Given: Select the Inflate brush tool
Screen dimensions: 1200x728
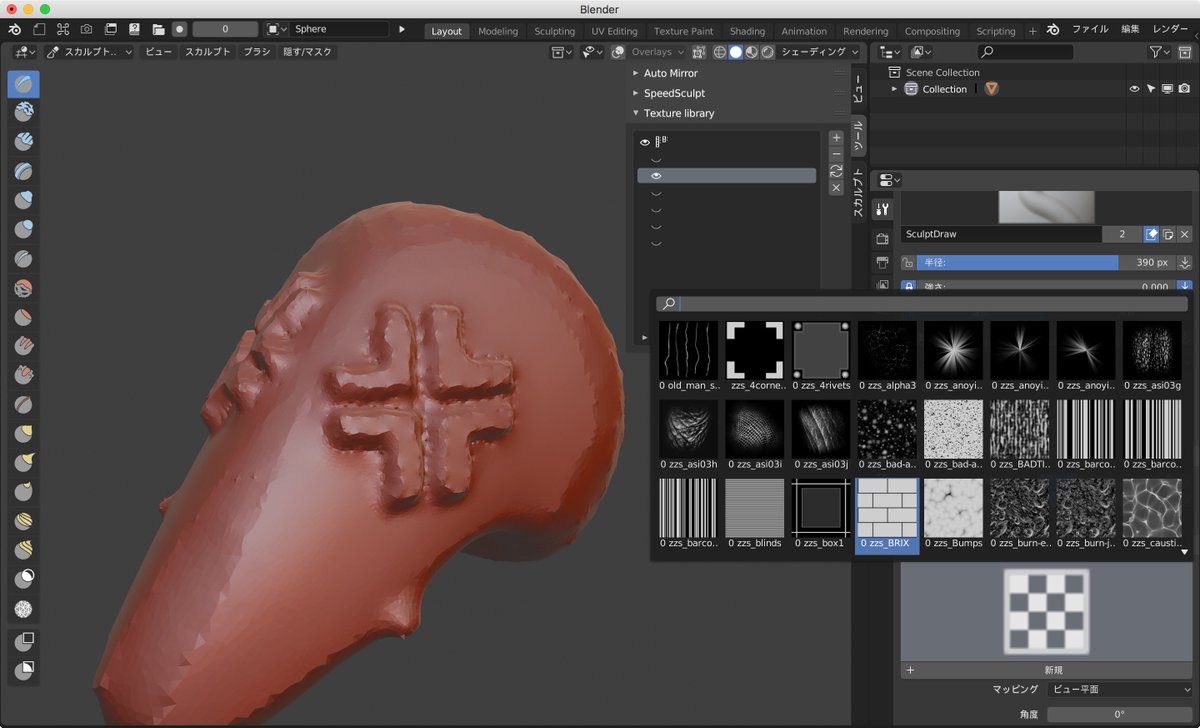Looking at the screenshot, I should click(x=24, y=200).
